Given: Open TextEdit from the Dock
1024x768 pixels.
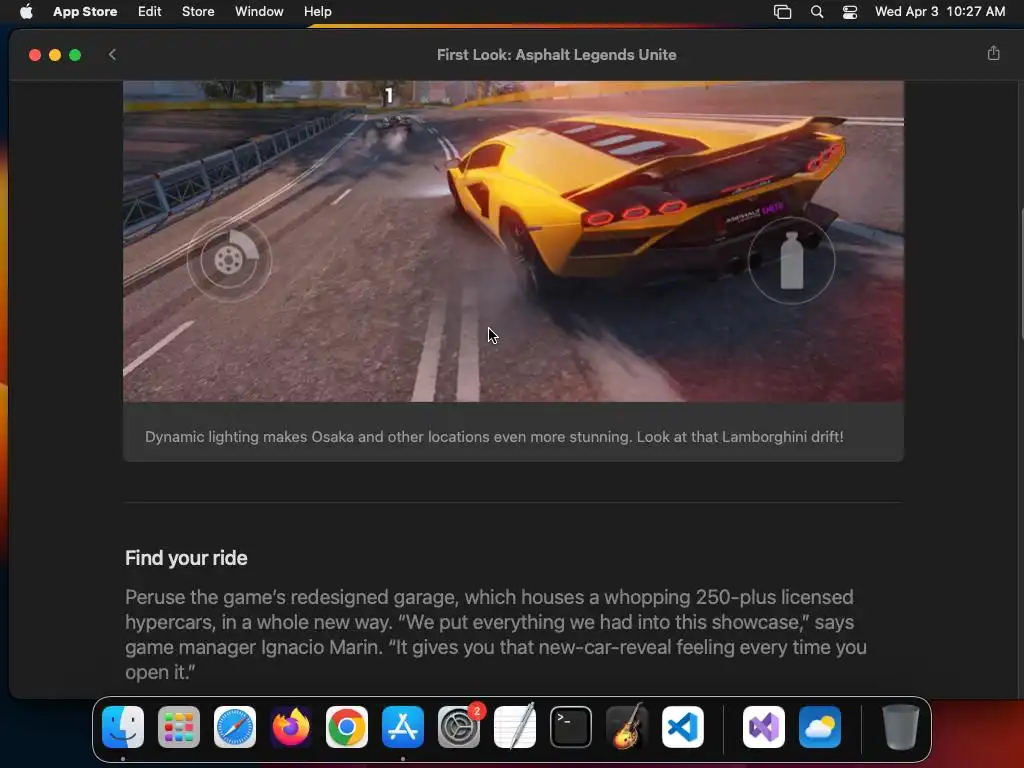Looking at the screenshot, I should click(515, 727).
